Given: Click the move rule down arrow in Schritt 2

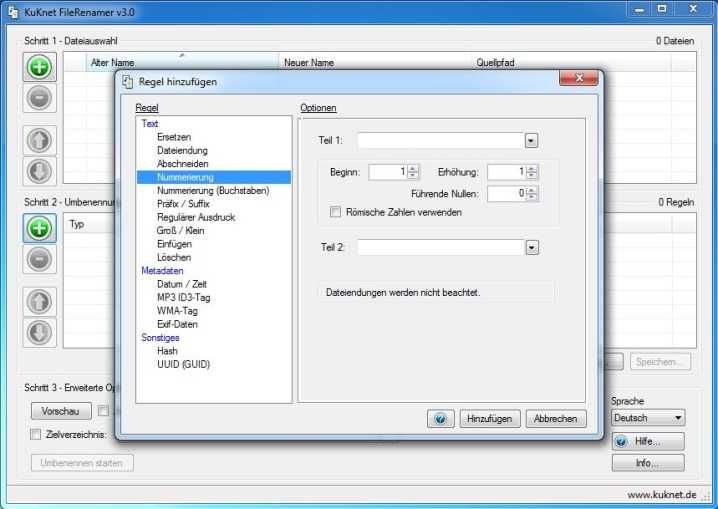Looking at the screenshot, I should (40, 331).
